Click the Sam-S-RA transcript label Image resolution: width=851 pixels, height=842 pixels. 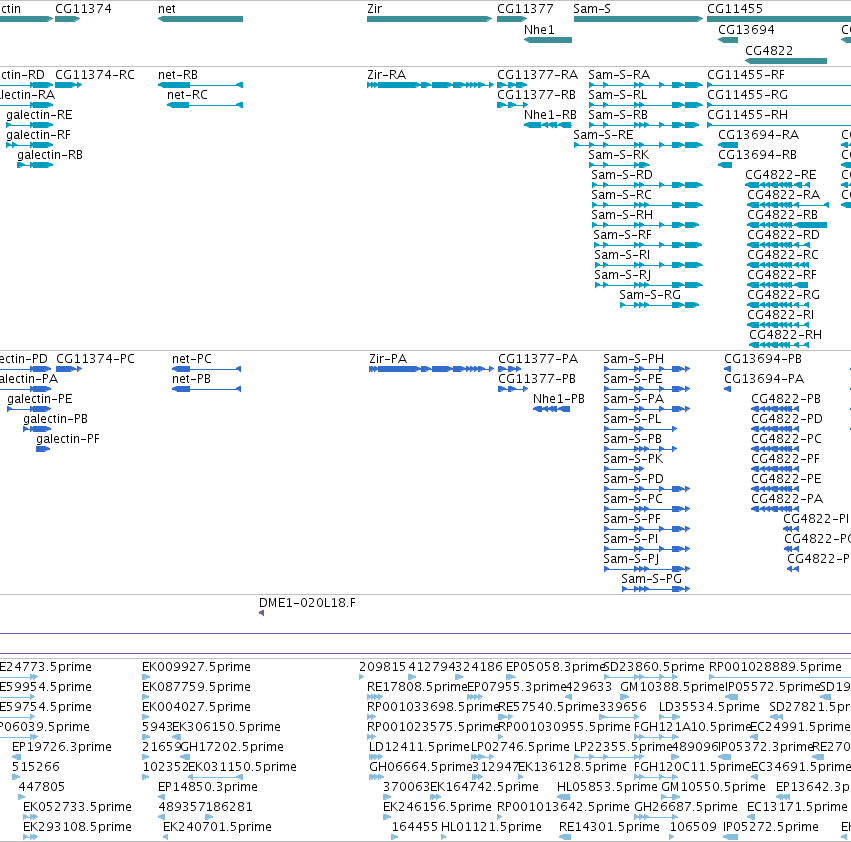pos(619,75)
